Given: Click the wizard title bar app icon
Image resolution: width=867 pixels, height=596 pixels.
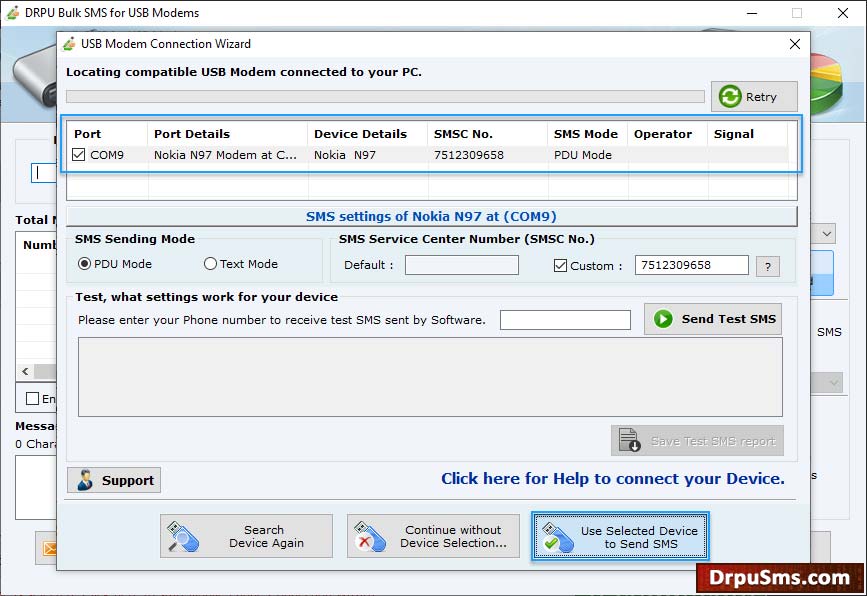Looking at the screenshot, I should click(69, 44).
